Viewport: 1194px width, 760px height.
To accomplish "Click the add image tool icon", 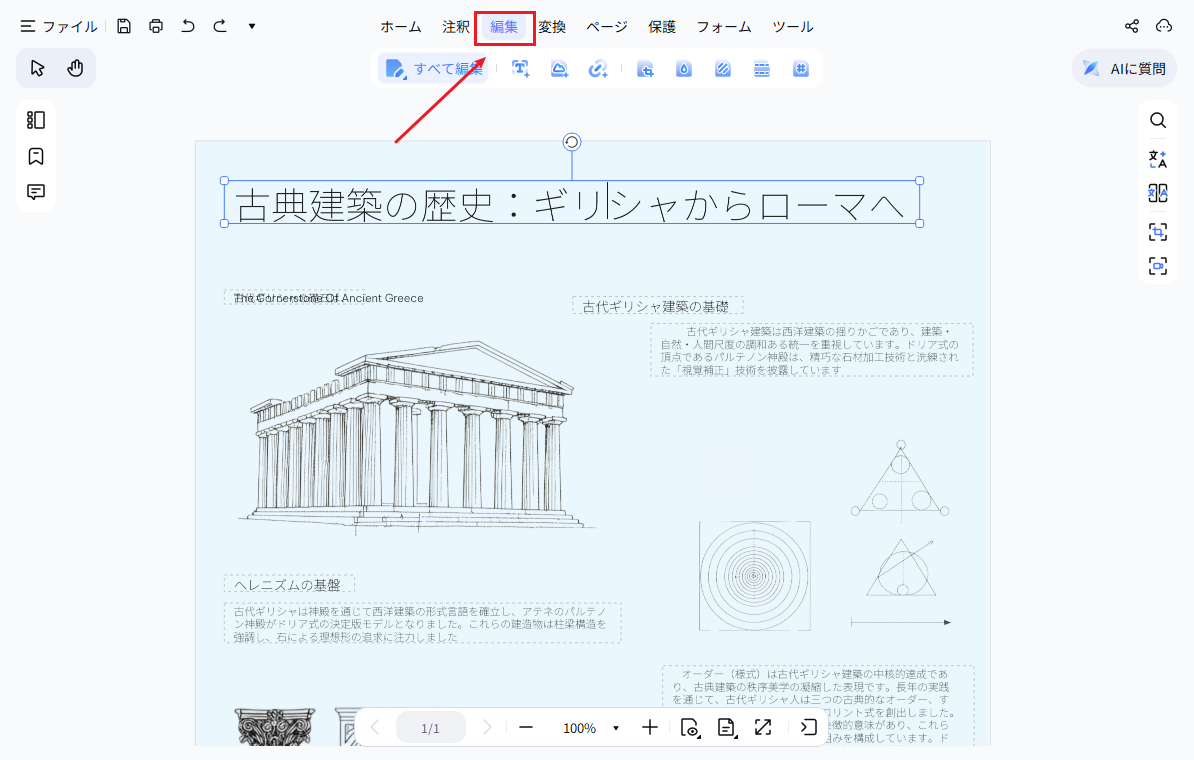I will [x=560, y=69].
